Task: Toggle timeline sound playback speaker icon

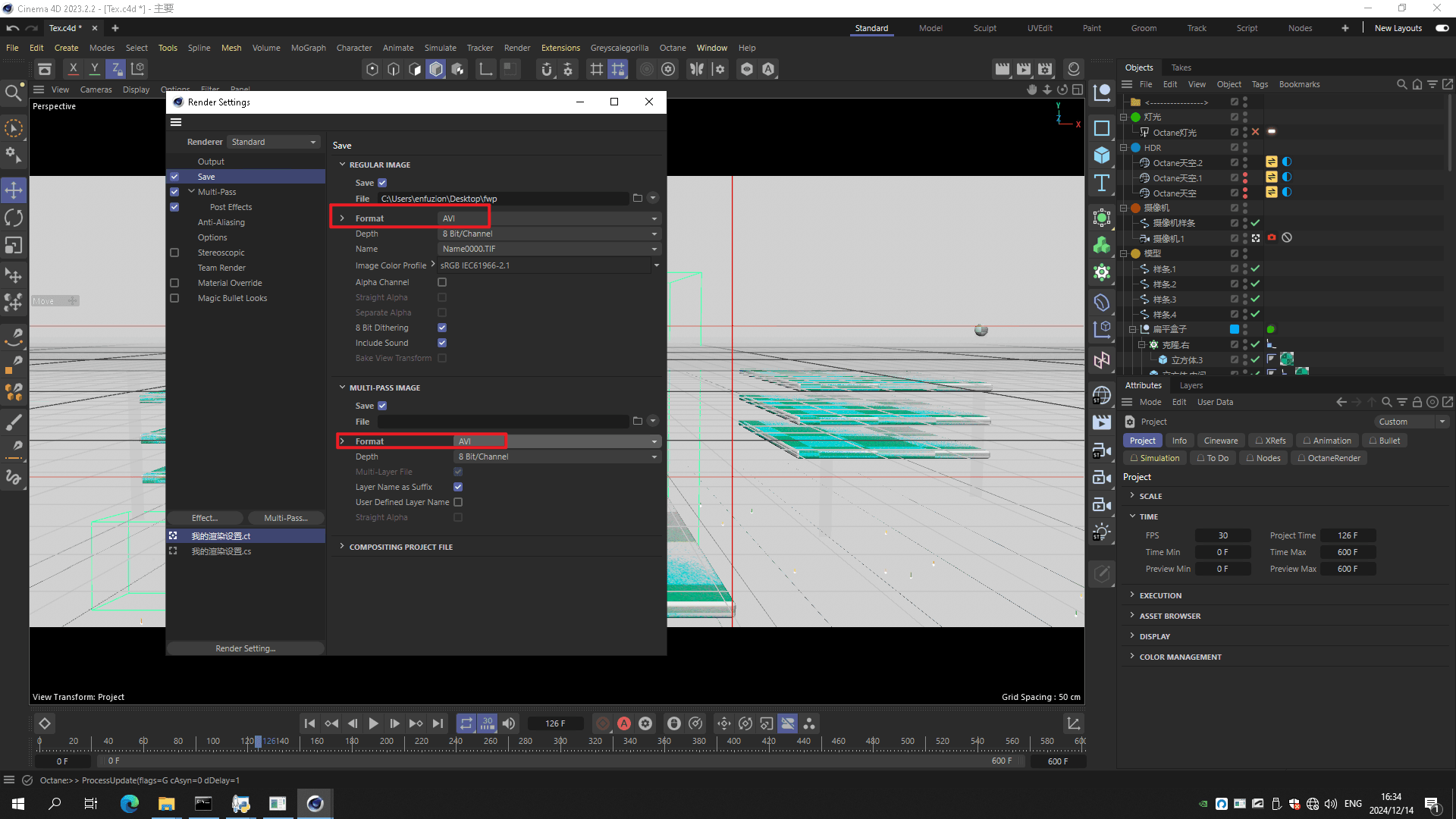Action: [x=509, y=723]
